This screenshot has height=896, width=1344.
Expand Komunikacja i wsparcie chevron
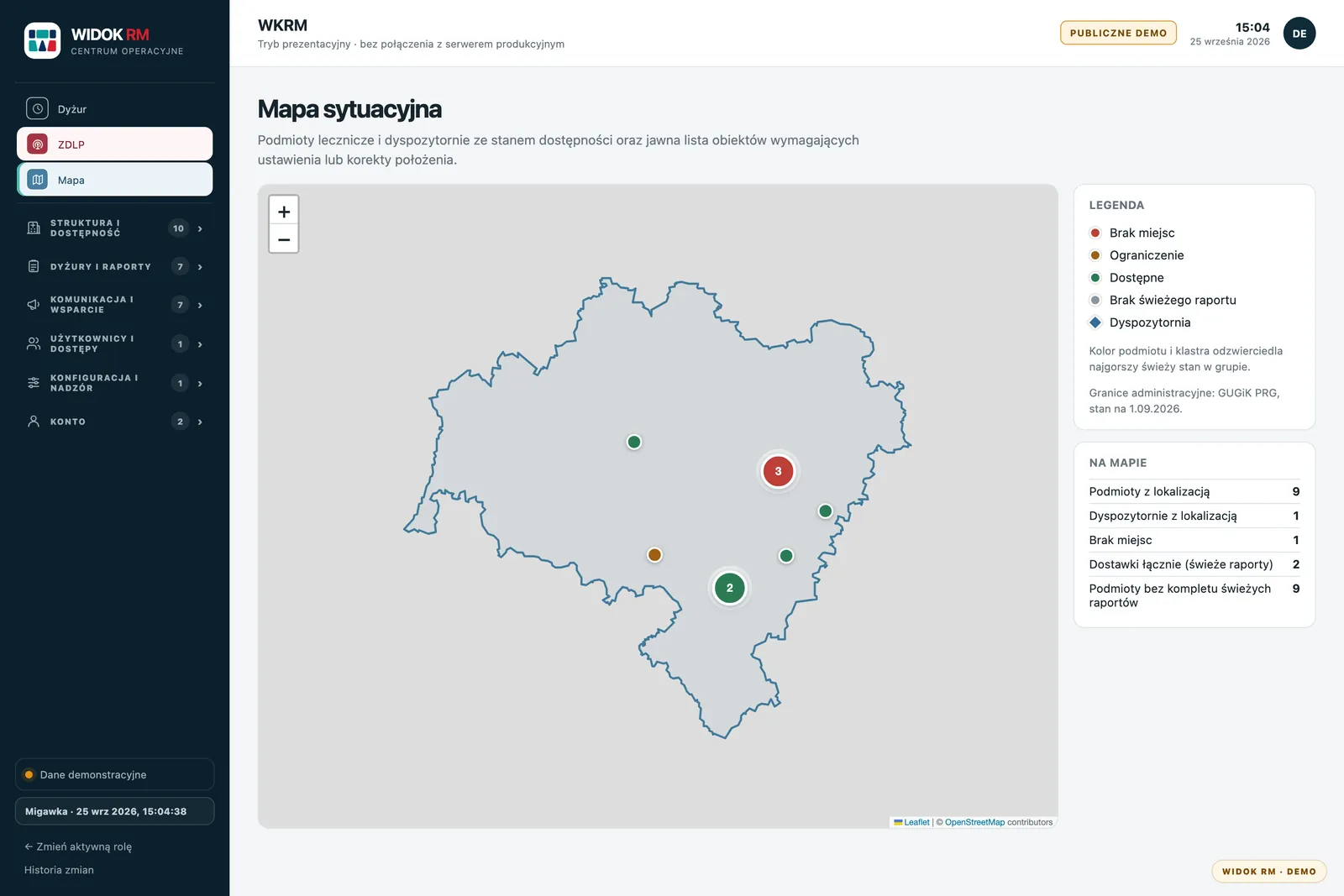[x=200, y=306]
